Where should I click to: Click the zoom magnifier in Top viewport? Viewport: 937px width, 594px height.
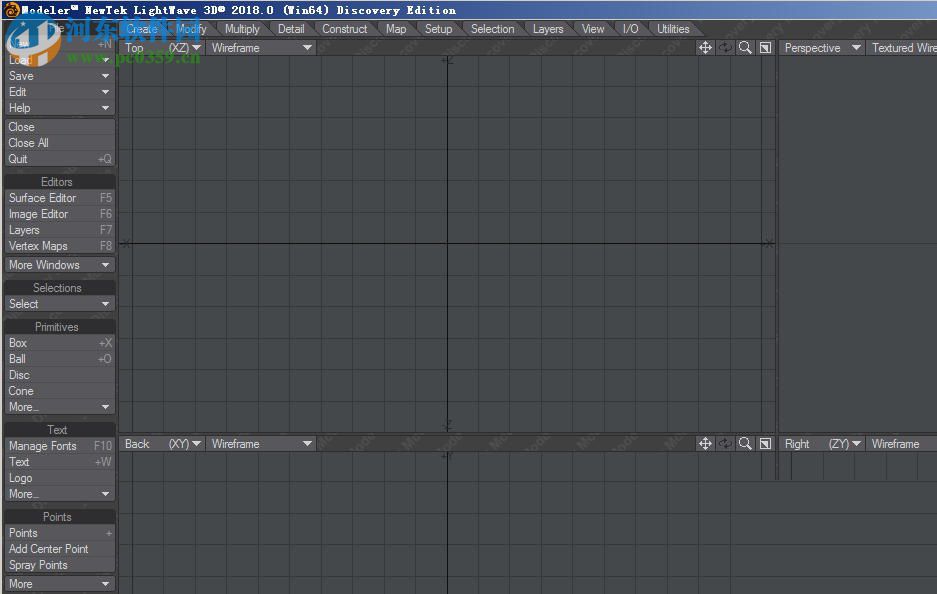pos(745,48)
